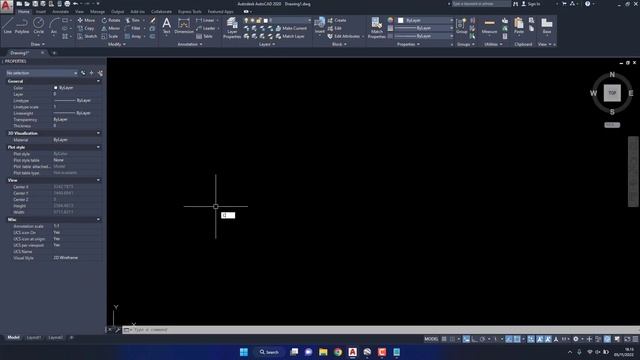The height and width of the screenshot is (360, 640).
Task: Activate the Mirror command
Action: coord(111,28)
